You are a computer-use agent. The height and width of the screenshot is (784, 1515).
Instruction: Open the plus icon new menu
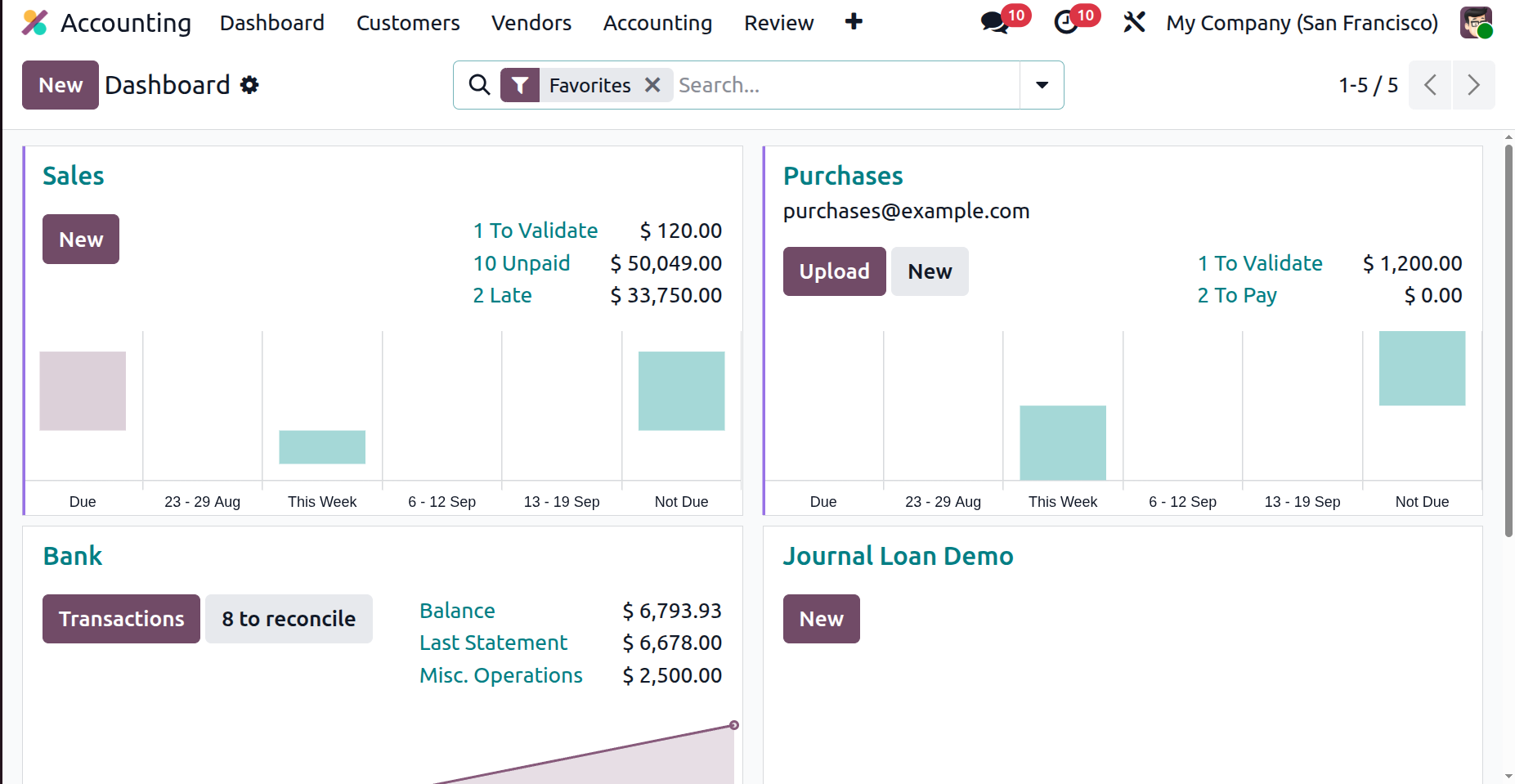[854, 22]
